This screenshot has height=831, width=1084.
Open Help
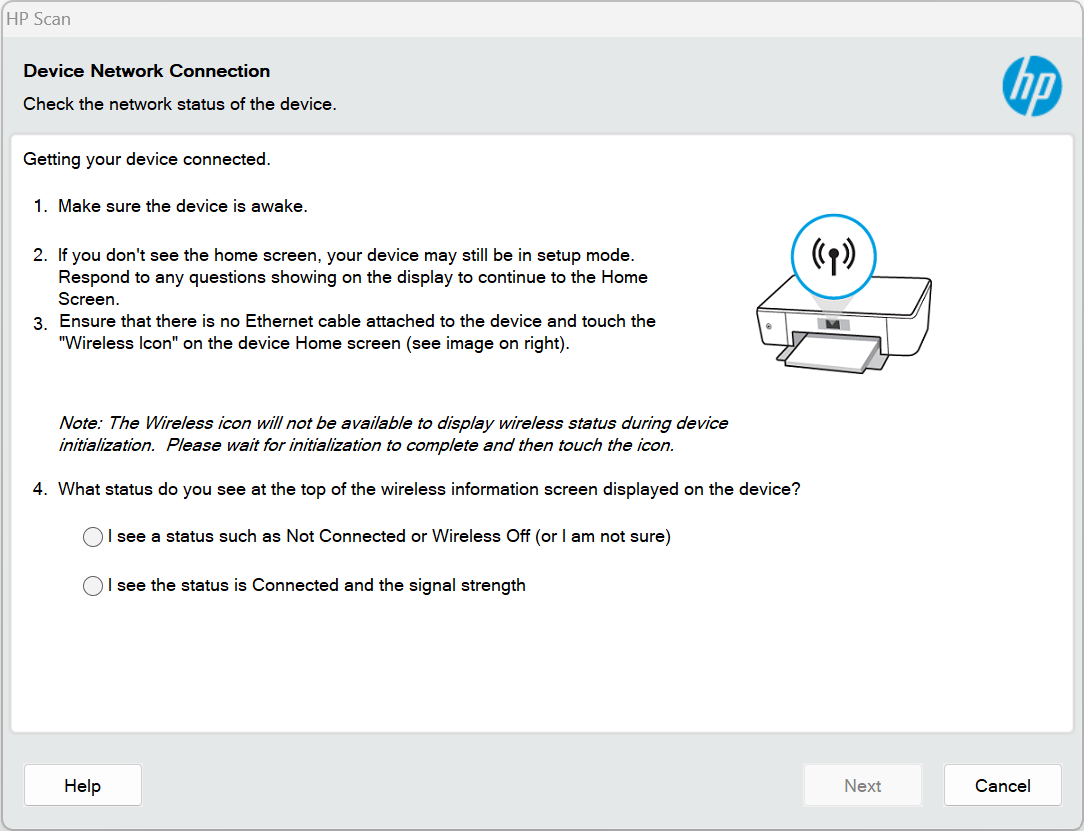coord(82,785)
